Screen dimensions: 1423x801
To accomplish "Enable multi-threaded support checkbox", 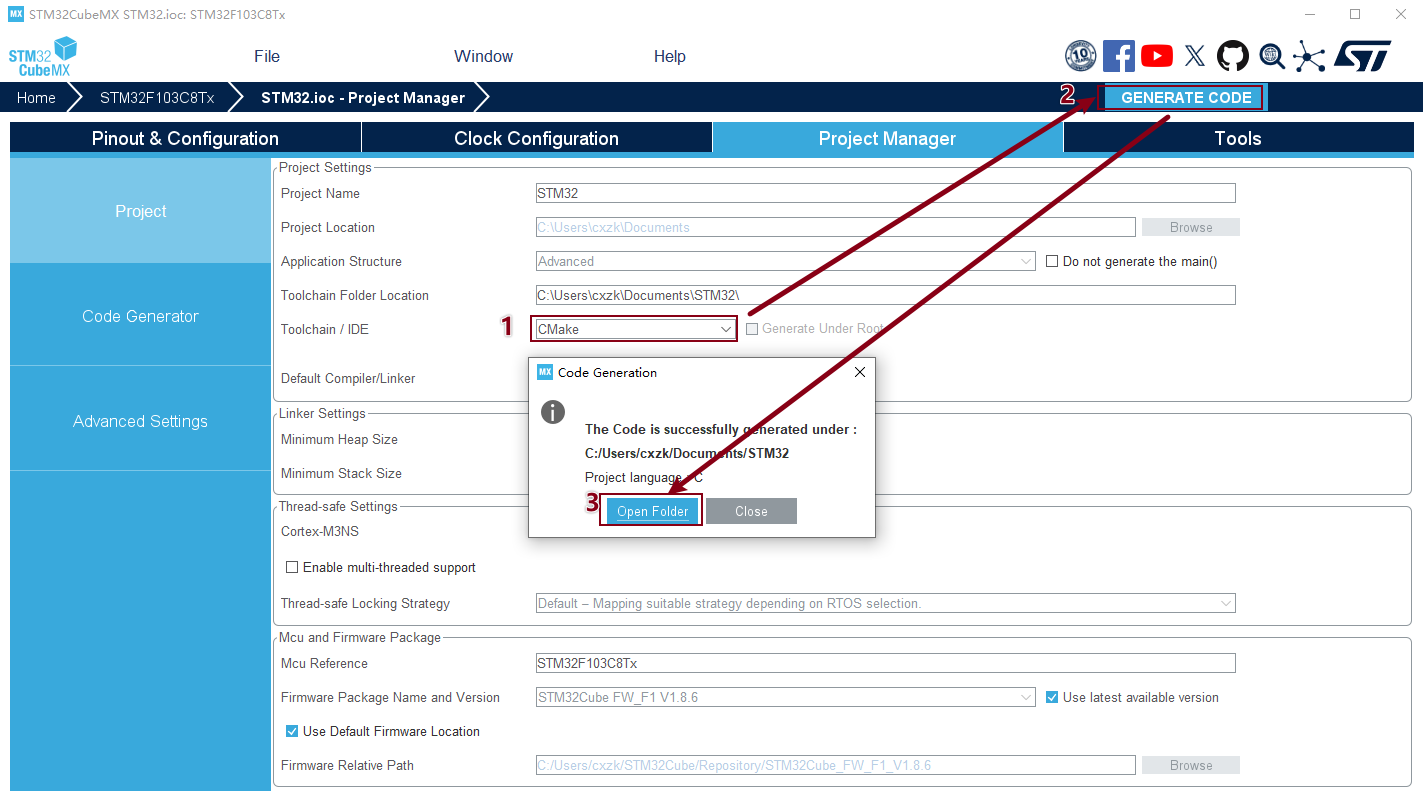I will point(292,567).
